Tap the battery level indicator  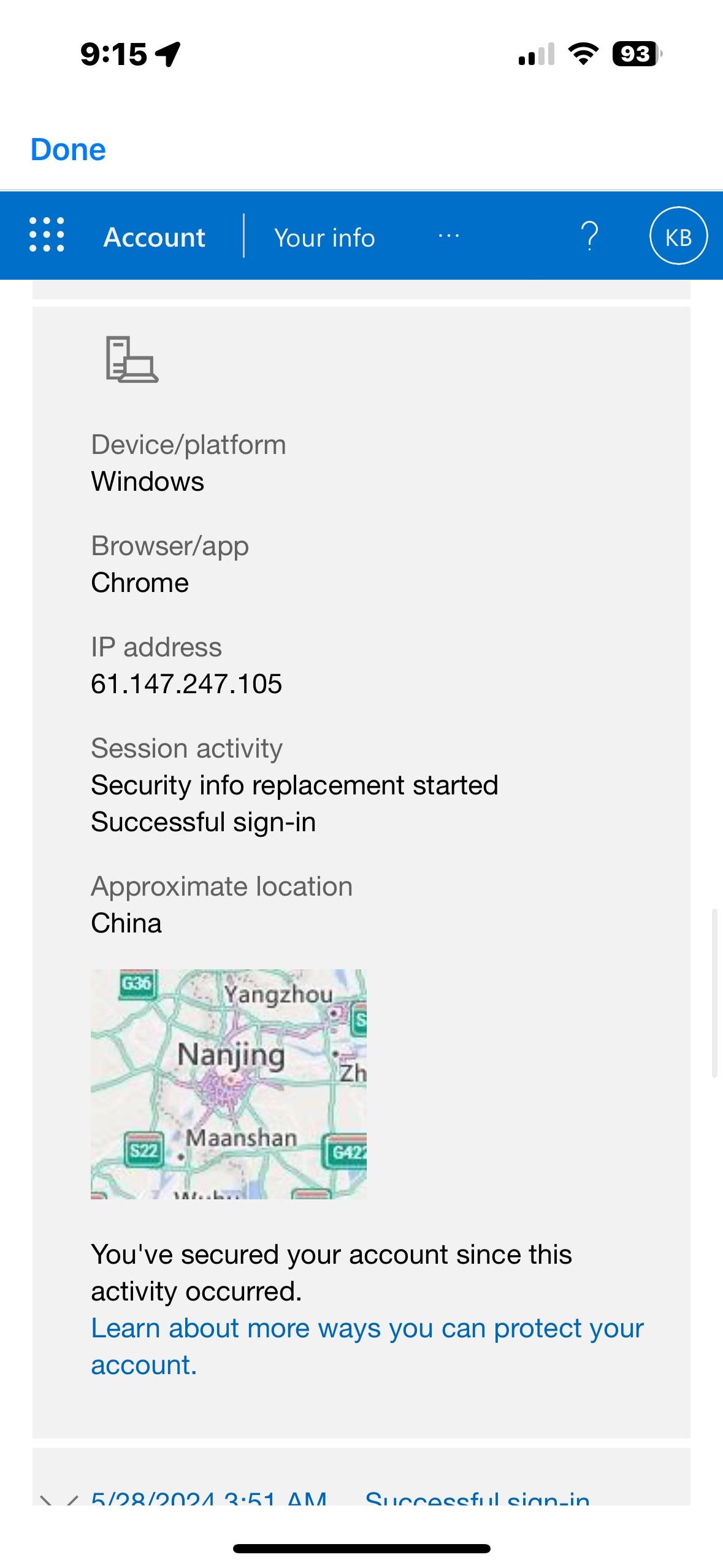(637, 54)
